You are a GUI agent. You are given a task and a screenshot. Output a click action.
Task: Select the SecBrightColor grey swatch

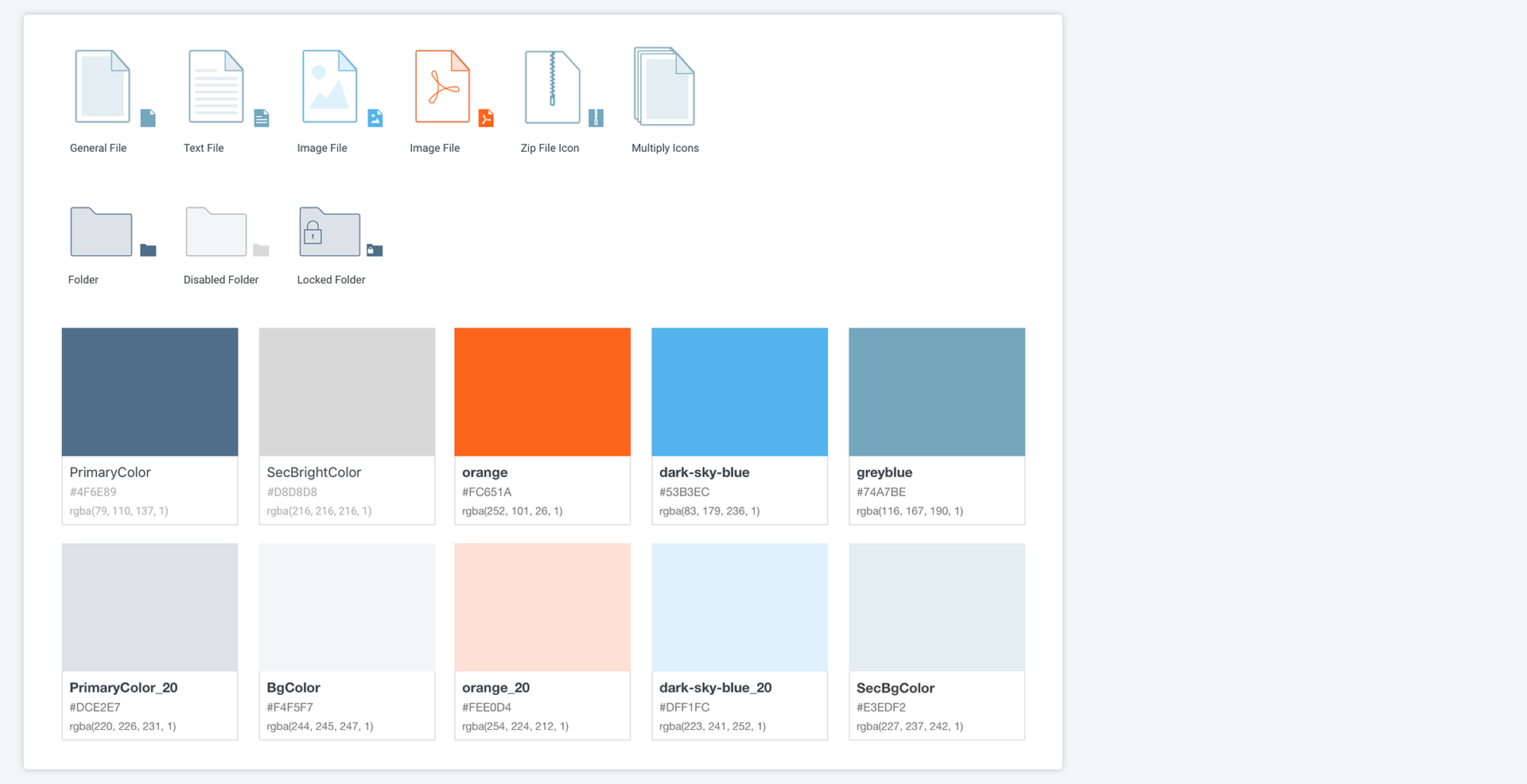pos(348,392)
